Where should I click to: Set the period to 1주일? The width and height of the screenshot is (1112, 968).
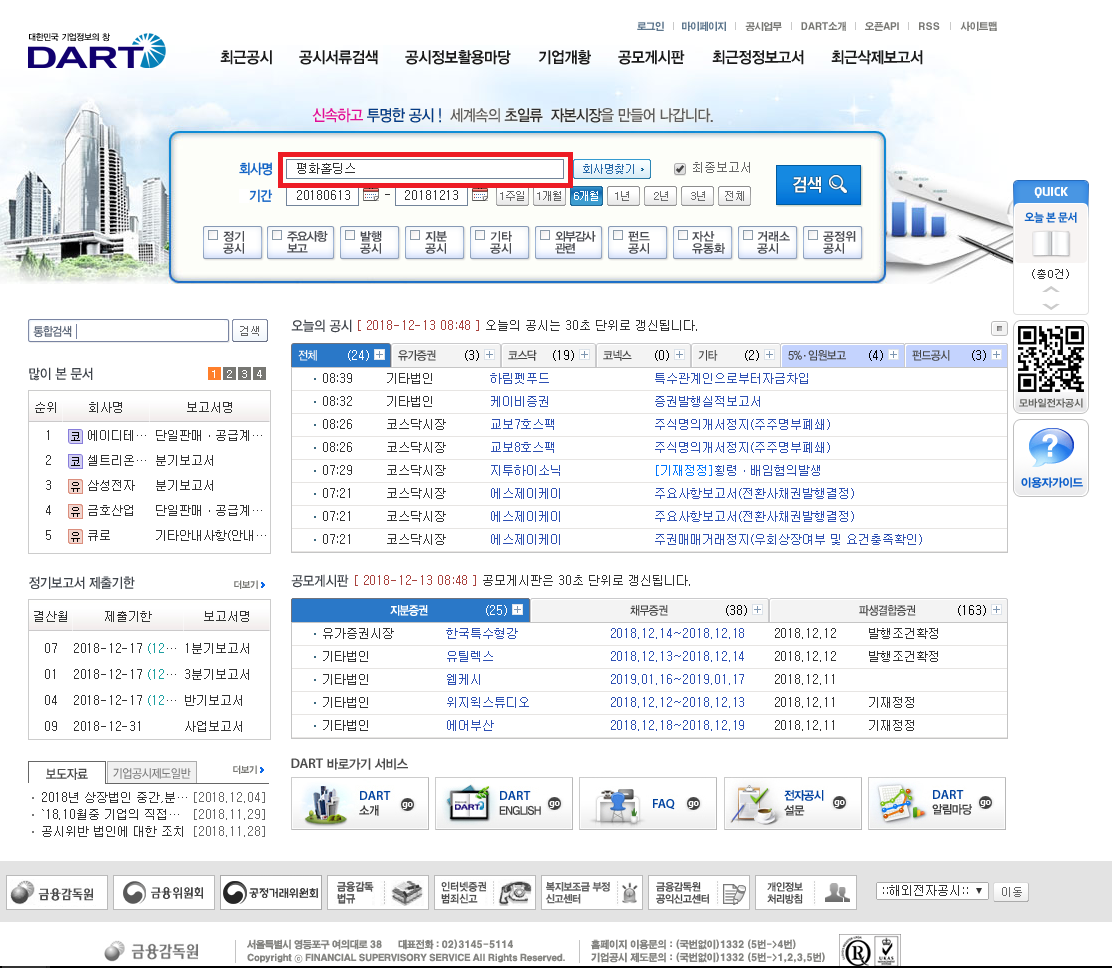point(512,196)
